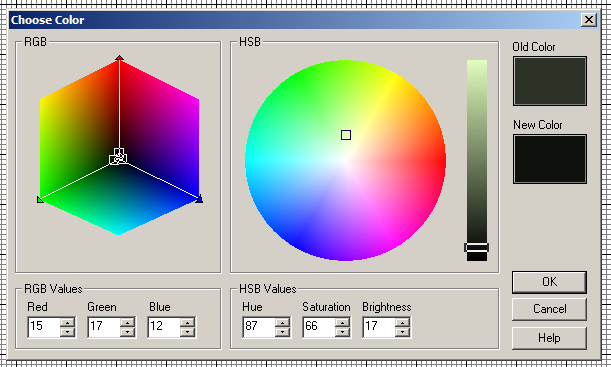Open Help for color chooser
This screenshot has width=611, height=367.
pos(549,338)
